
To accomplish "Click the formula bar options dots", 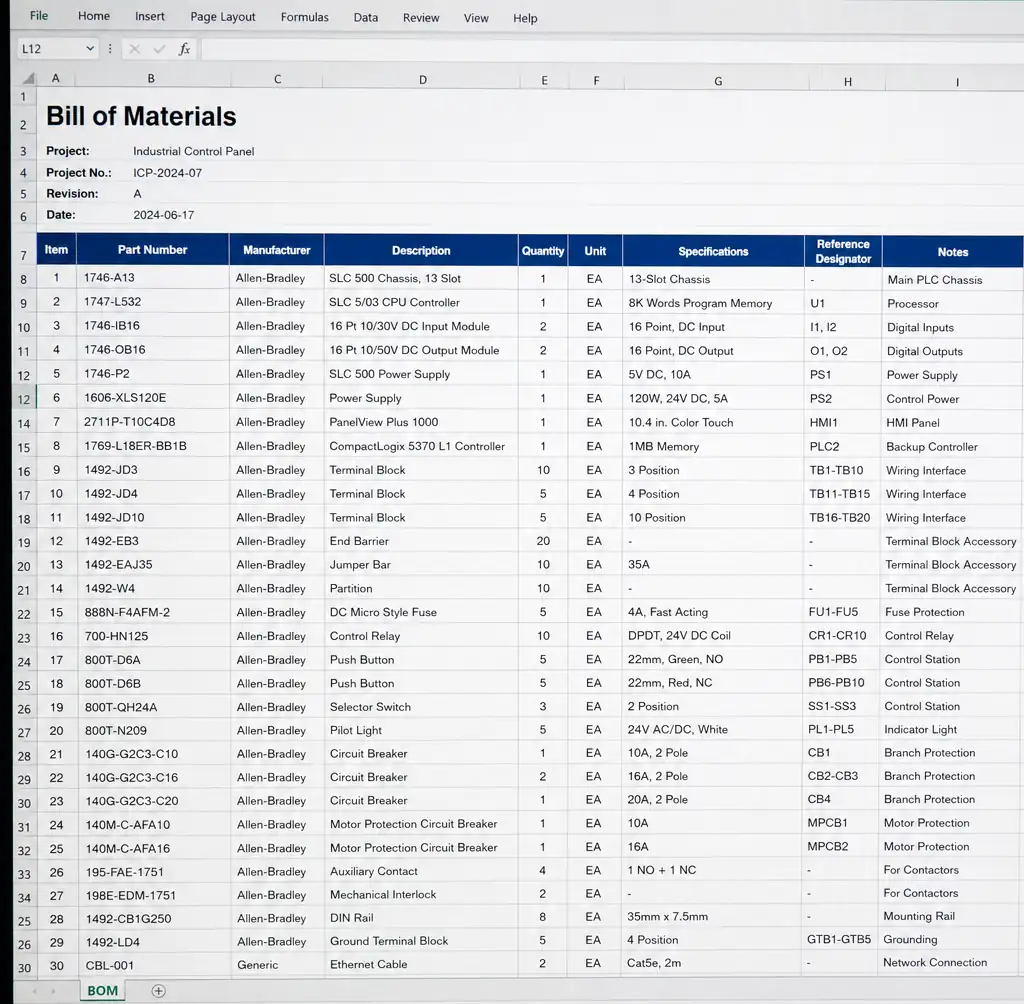I will (x=110, y=49).
